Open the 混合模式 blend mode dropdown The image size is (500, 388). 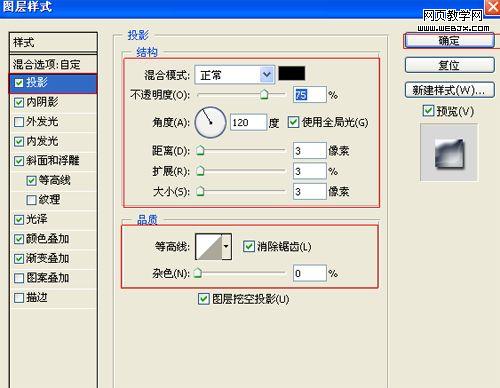(235, 75)
